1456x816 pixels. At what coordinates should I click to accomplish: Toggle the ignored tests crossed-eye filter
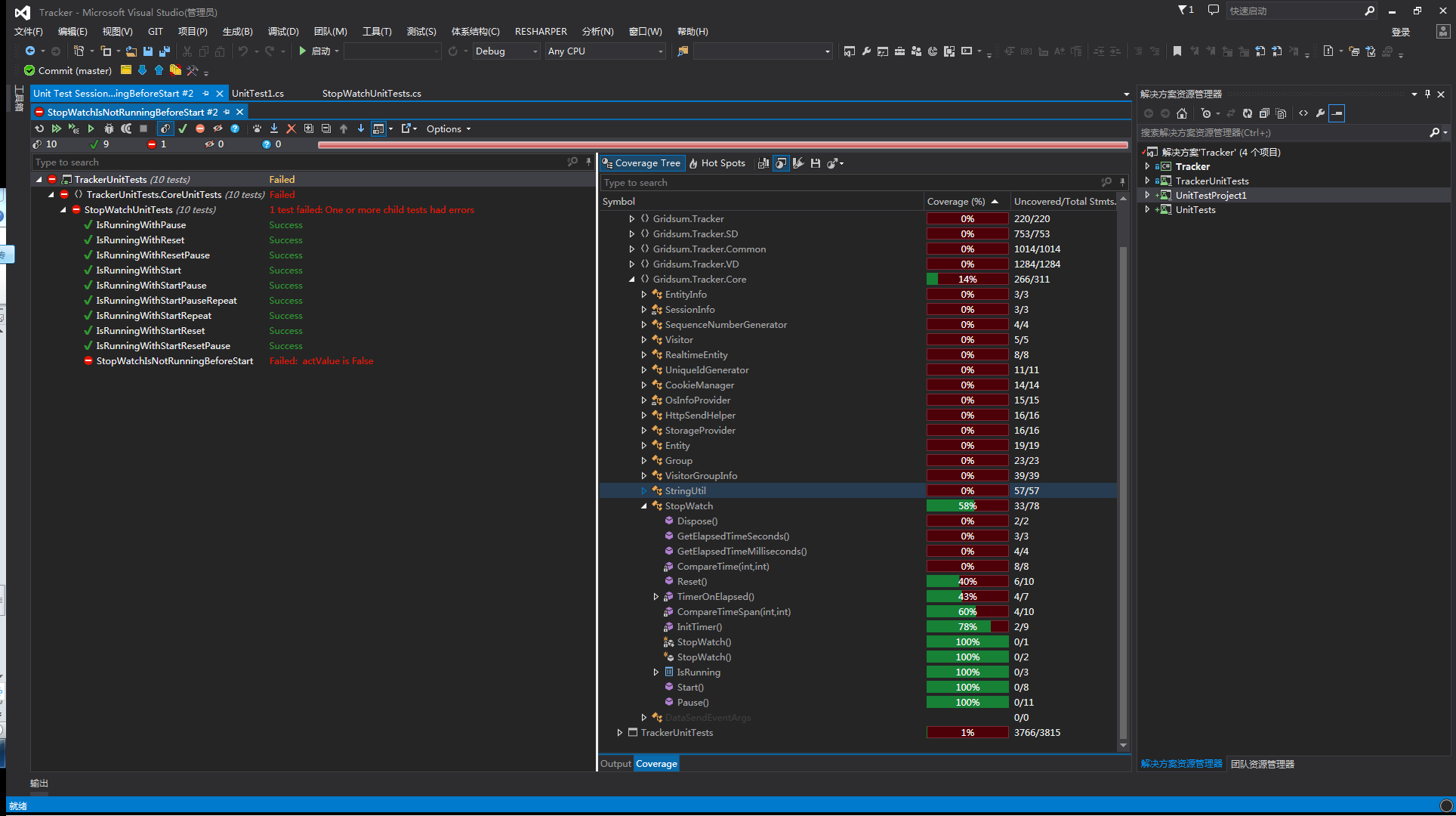[x=217, y=128]
